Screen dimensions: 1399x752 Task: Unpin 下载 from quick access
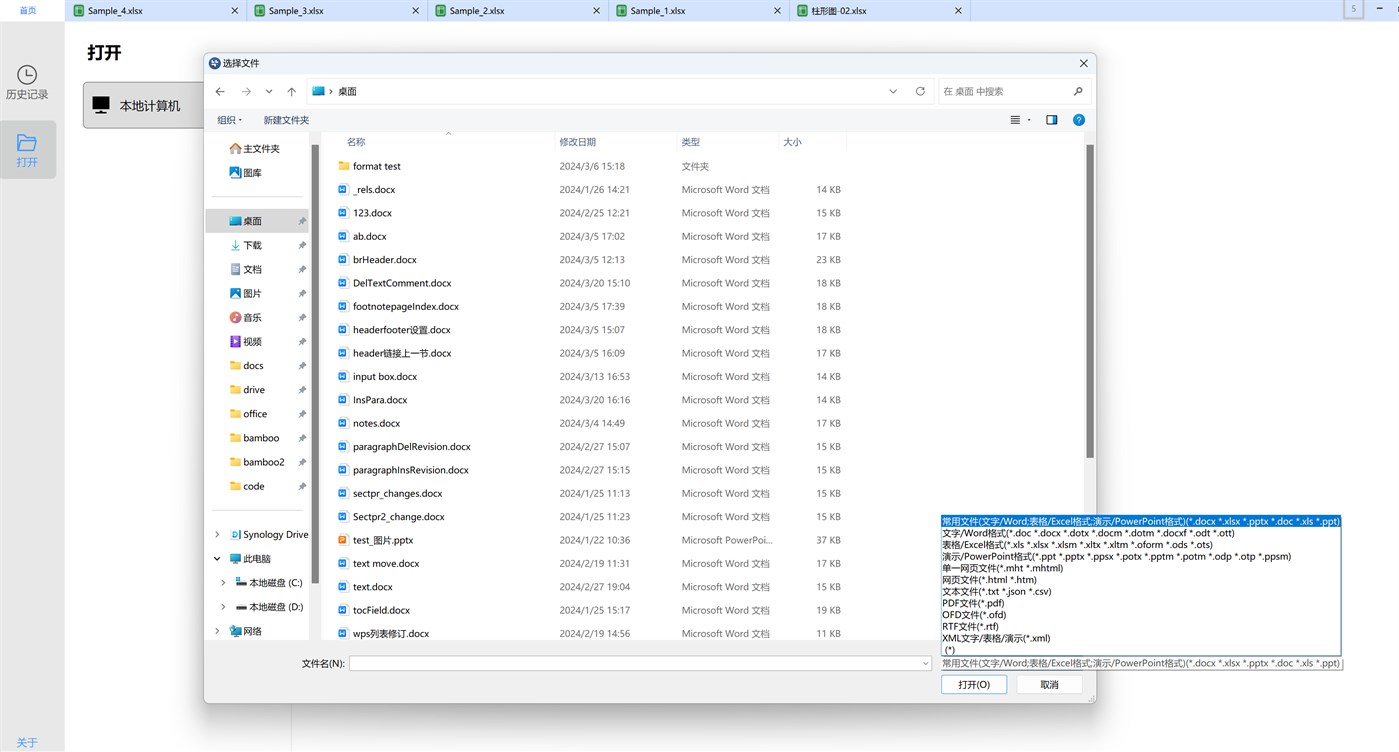coord(302,244)
